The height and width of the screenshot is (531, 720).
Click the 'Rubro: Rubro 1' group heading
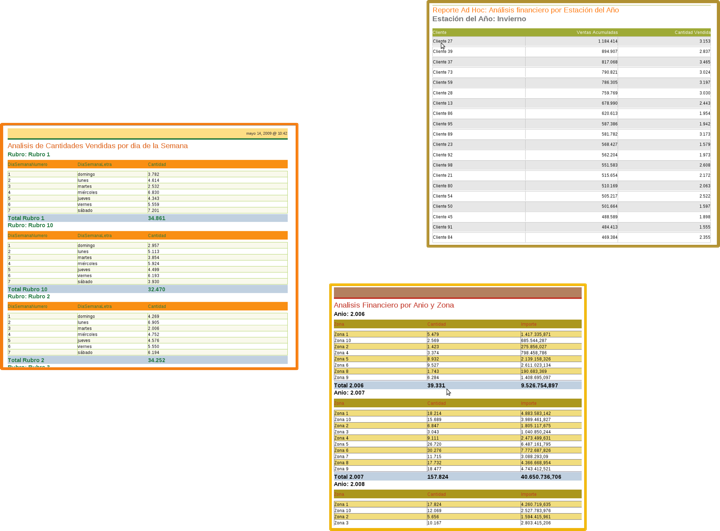29,155
